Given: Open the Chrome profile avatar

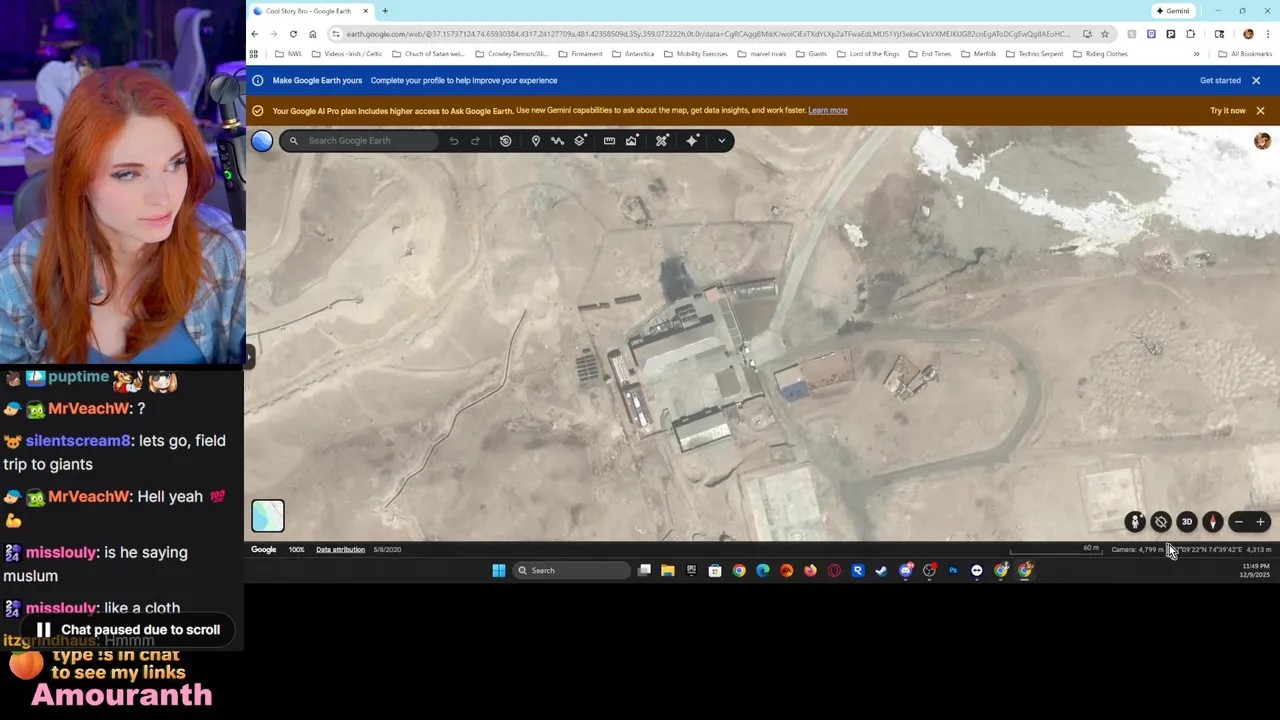Looking at the screenshot, I should [x=1248, y=34].
